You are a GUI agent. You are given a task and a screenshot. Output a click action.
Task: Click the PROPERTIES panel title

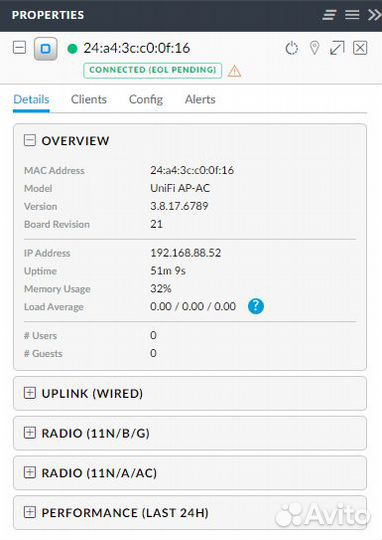(48, 15)
